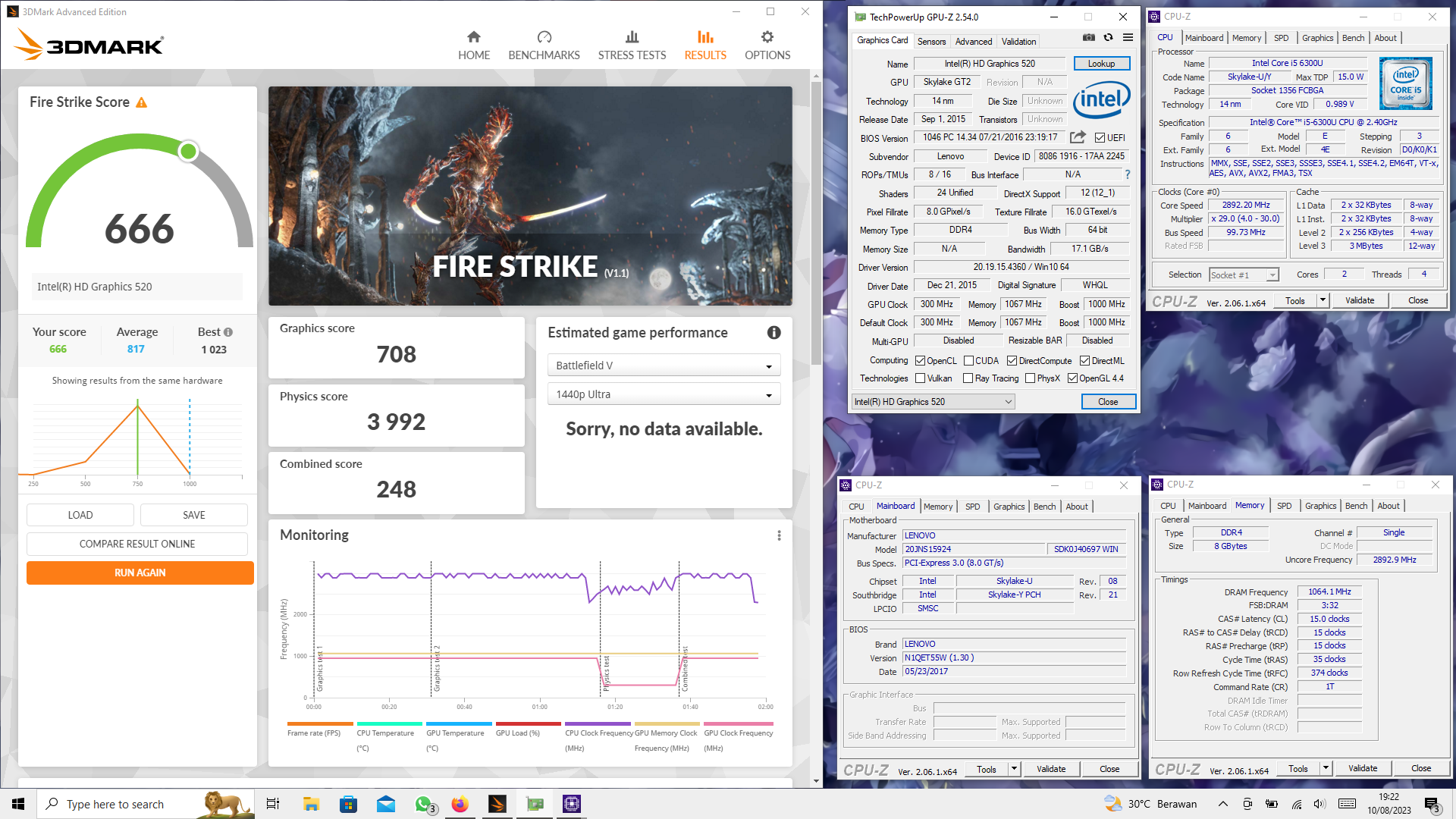Screen dimensions: 1456x819
Task: Click the Lookup button in GPU-Z
Action: coord(1101,64)
